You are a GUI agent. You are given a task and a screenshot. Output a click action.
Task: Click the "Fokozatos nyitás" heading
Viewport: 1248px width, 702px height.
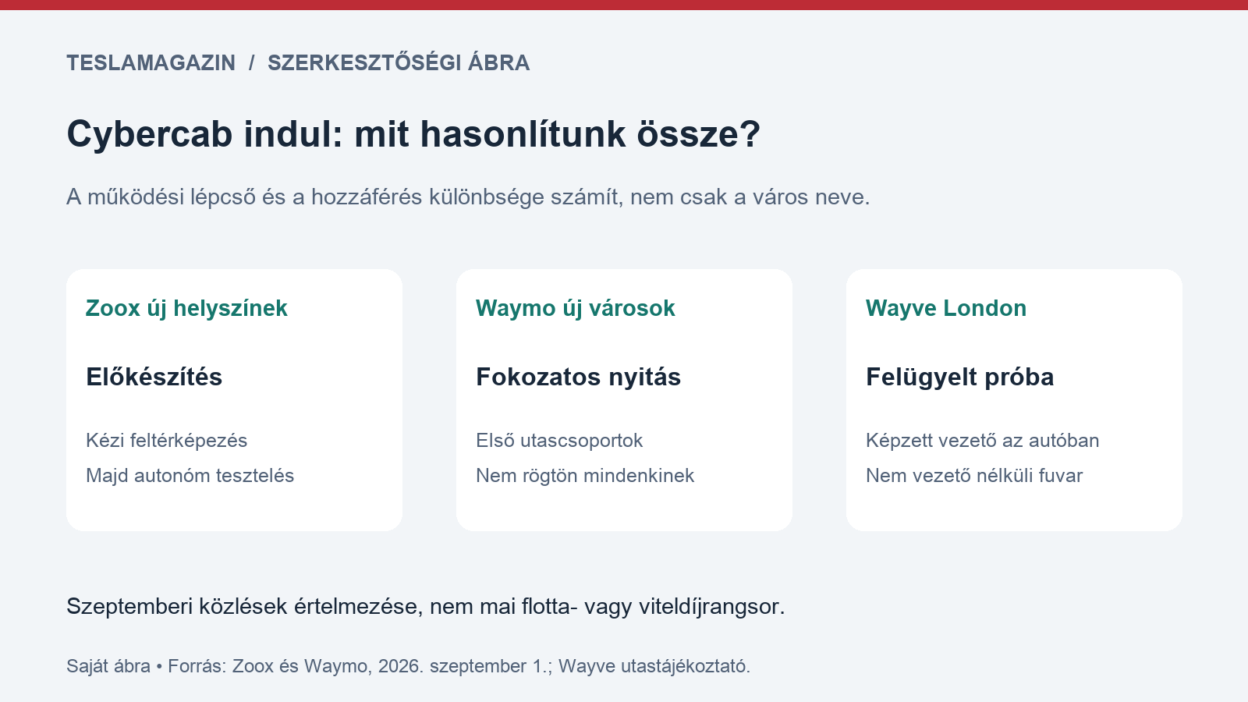[578, 377]
